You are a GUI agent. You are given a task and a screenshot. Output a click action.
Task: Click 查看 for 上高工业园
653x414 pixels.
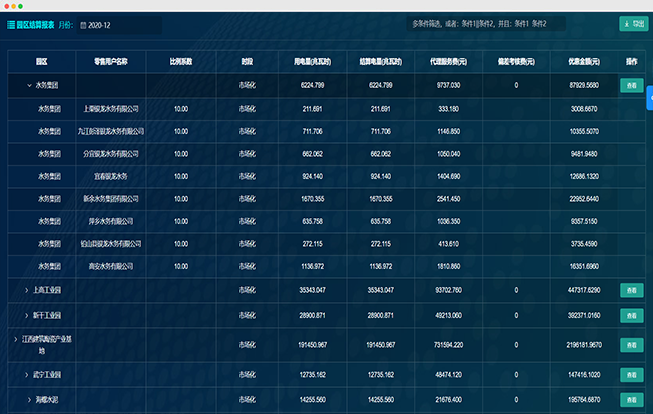[630, 290]
